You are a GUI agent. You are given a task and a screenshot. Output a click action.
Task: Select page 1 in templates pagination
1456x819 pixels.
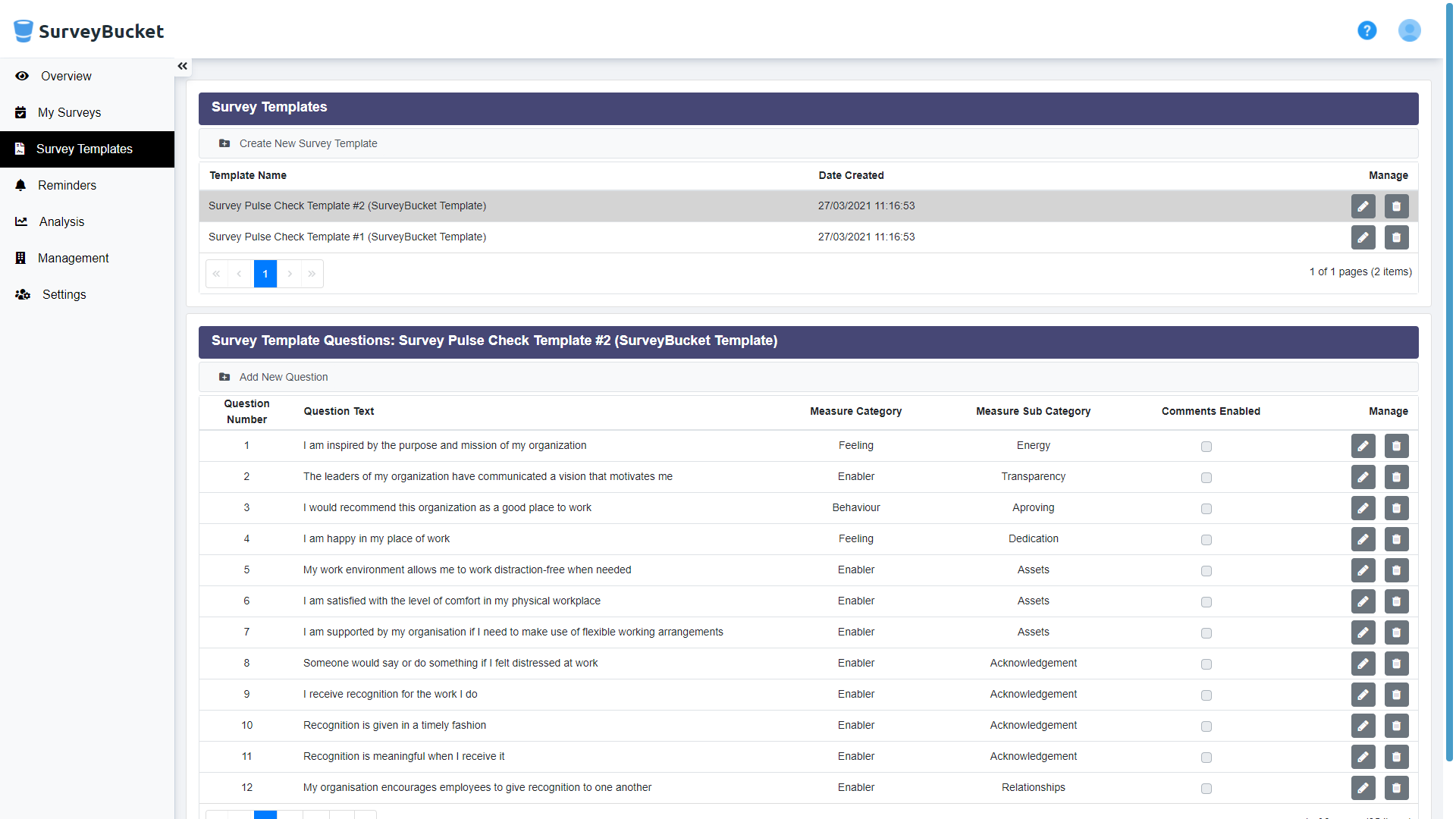(x=265, y=274)
